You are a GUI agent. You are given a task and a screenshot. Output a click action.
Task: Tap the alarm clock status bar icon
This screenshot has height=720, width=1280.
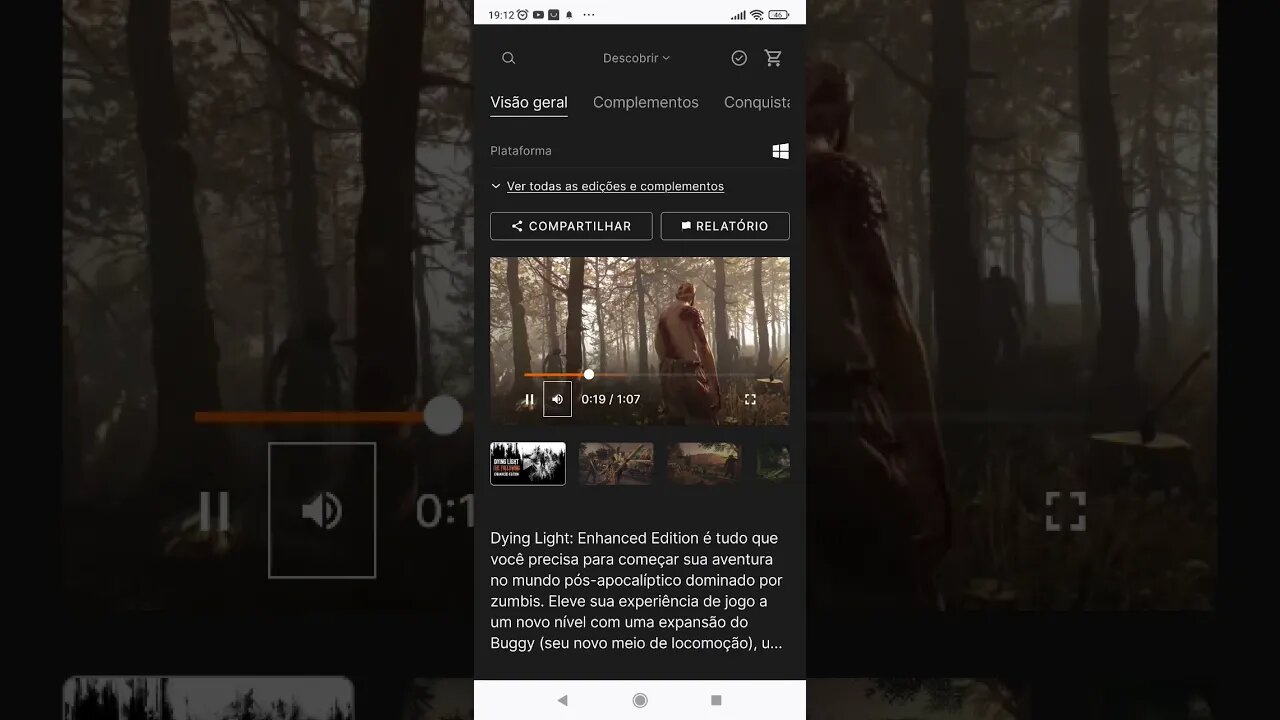coord(522,15)
